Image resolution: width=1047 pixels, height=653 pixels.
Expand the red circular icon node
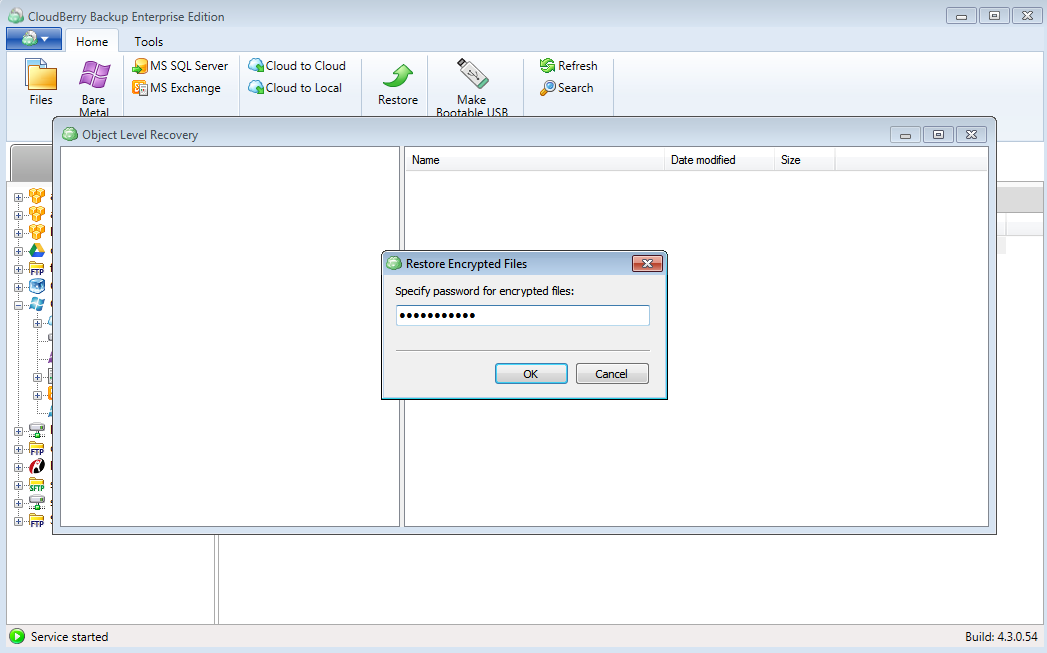[x=19, y=467]
